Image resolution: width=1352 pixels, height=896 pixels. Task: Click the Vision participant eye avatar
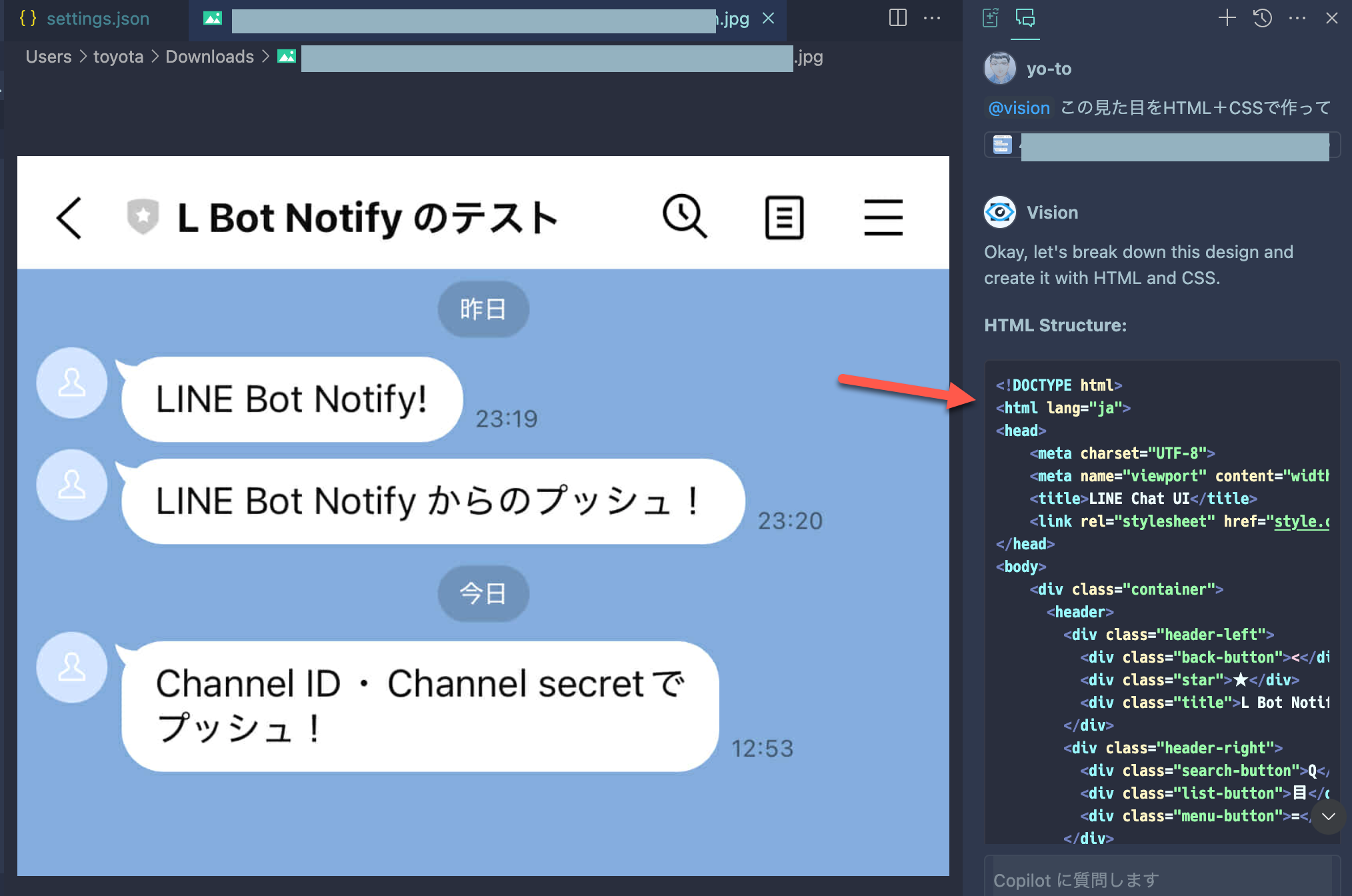pos(1000,212)
